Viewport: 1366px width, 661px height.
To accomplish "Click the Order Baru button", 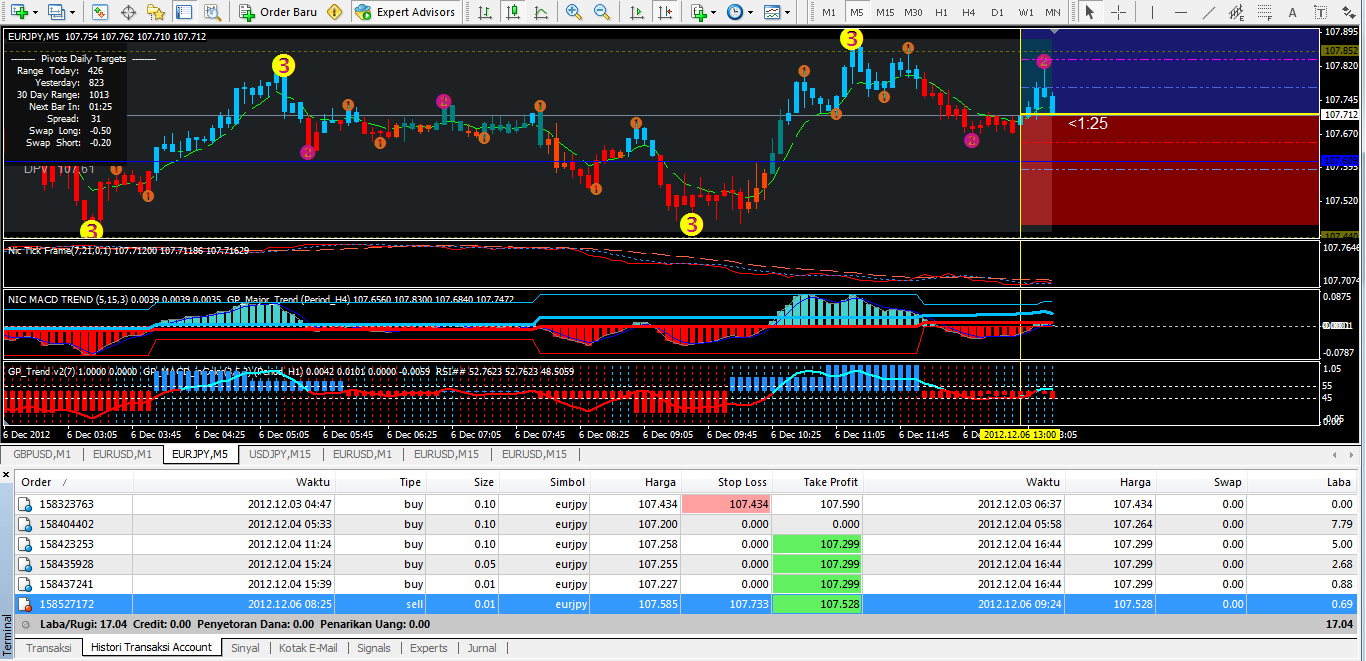I will click(279, 12).
